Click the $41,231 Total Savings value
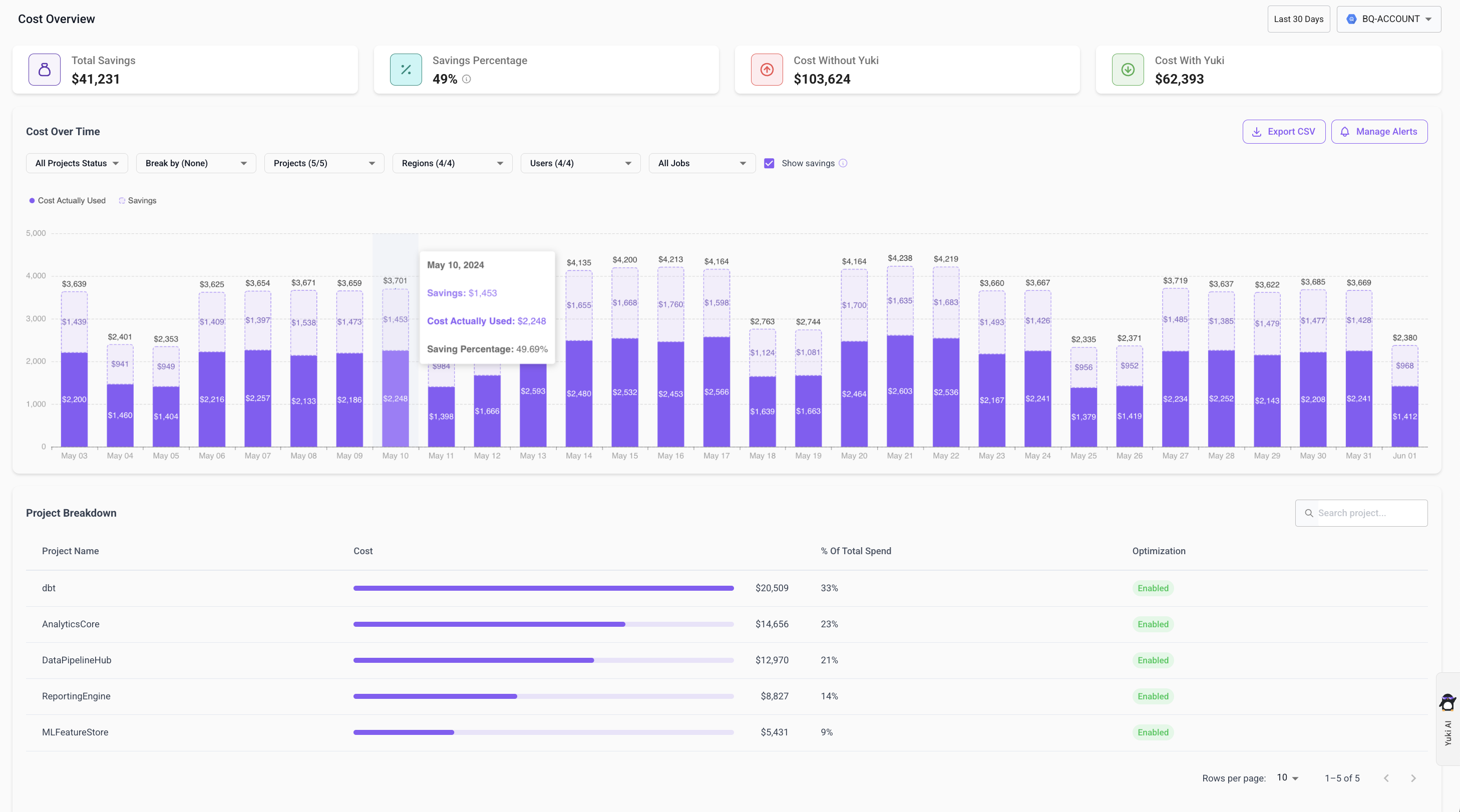This screenshot has width=1460, height=812. 96,79
